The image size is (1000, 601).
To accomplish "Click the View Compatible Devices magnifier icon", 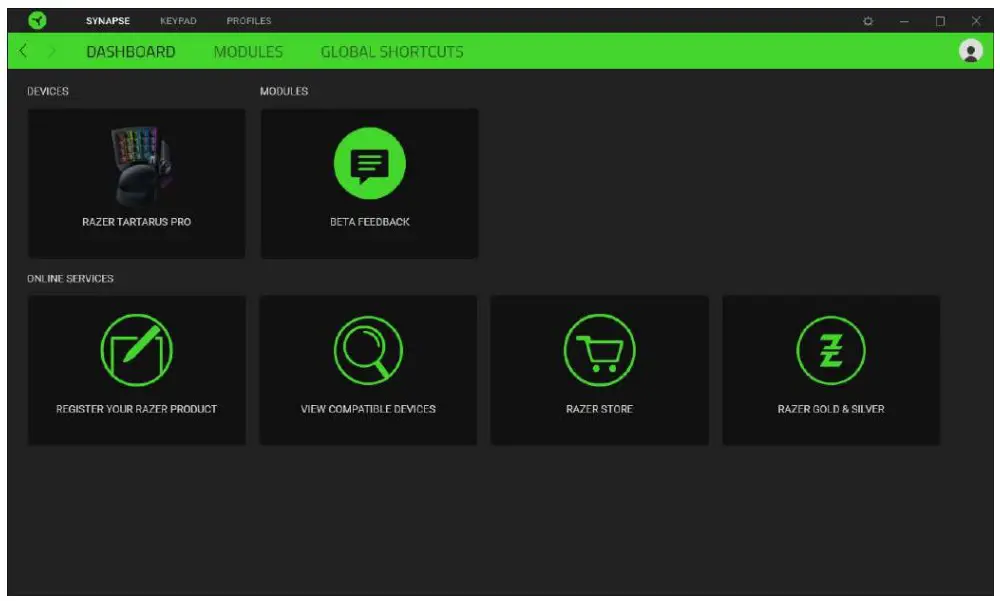I will pos(368,350).
